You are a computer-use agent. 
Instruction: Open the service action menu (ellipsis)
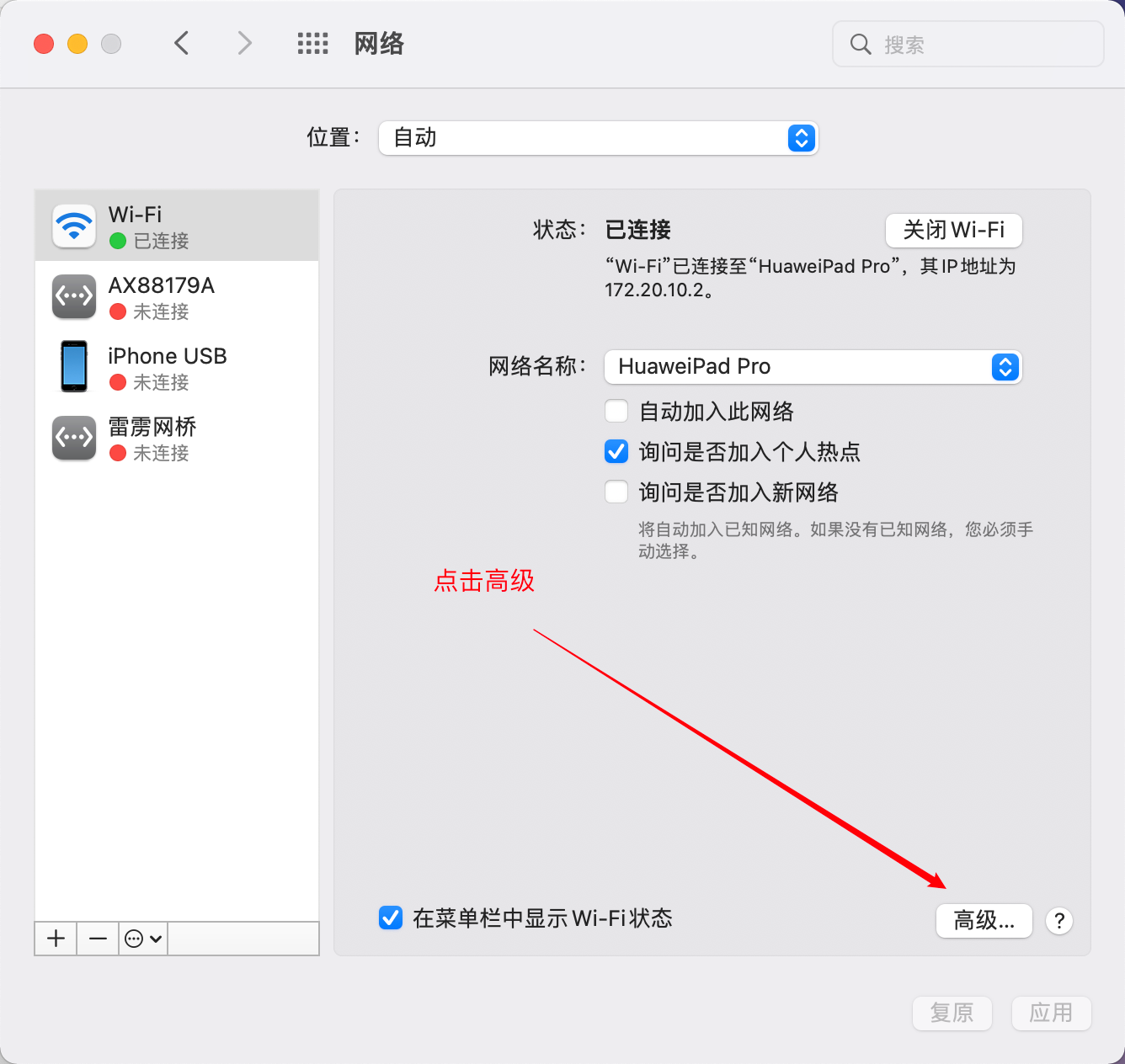click(143, 939)
